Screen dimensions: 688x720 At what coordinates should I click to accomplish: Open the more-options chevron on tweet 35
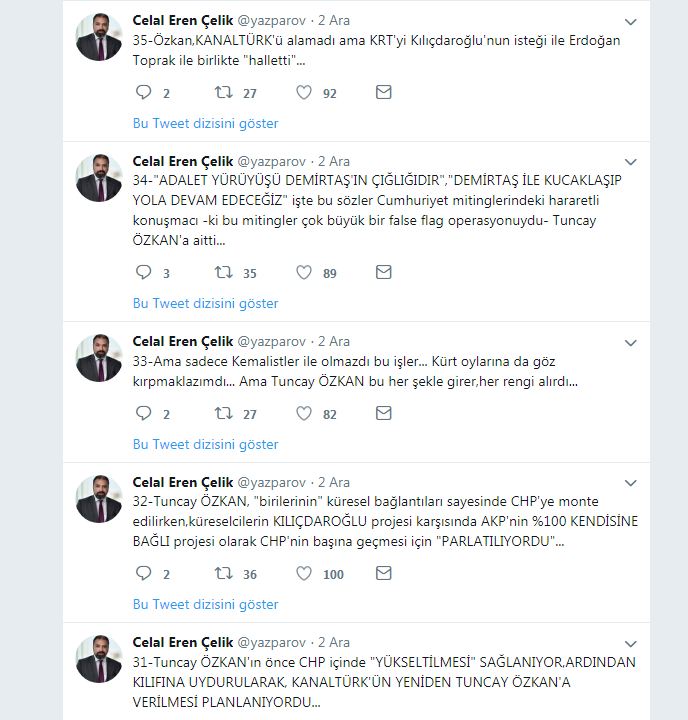click(630, 21)
